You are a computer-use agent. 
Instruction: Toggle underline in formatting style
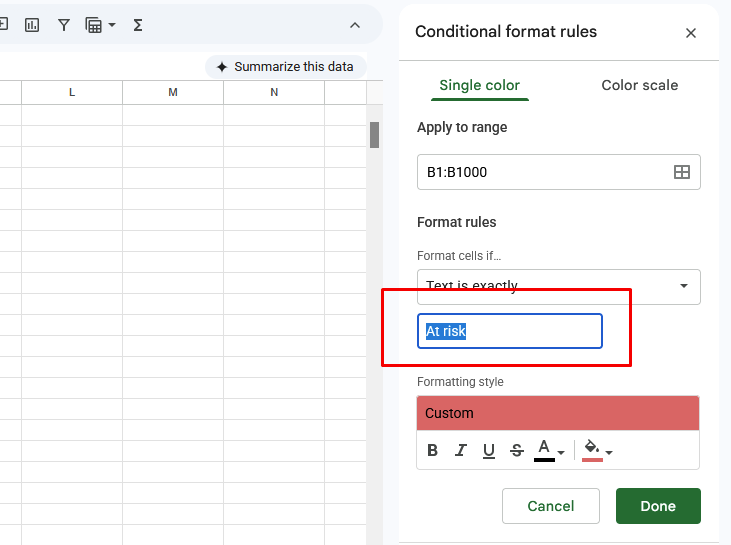489,450
